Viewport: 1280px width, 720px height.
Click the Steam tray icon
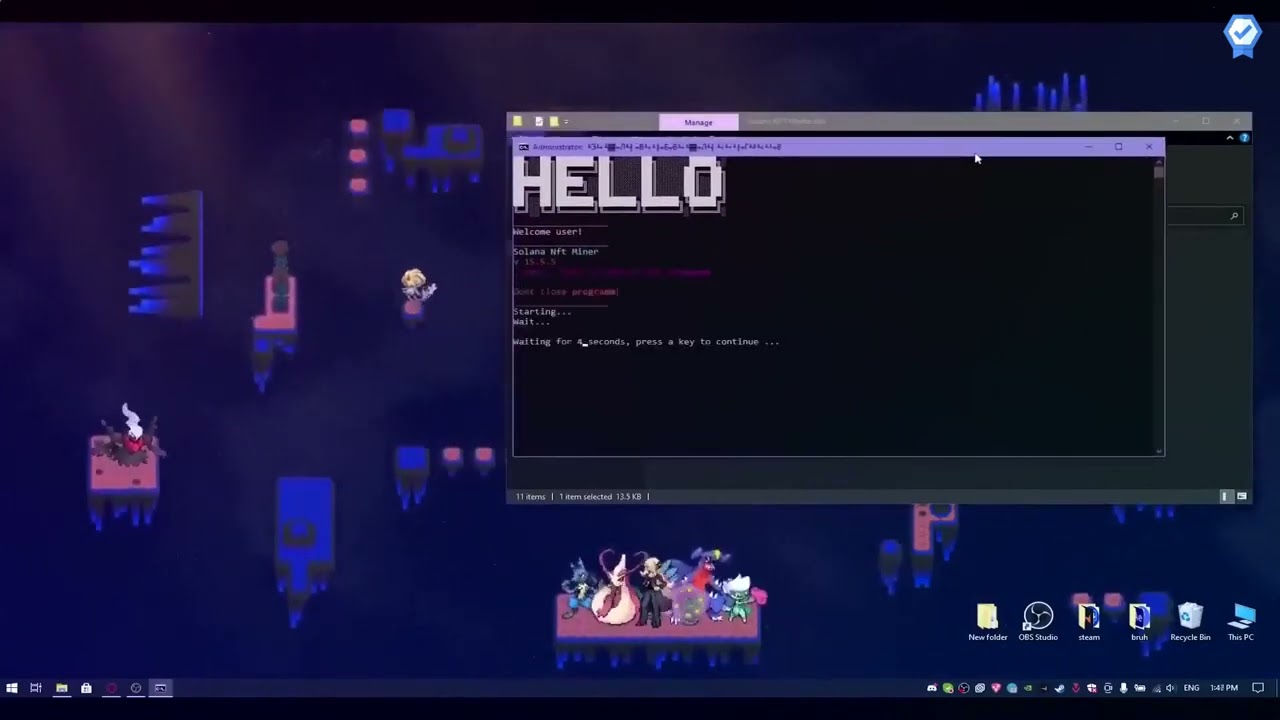point(1059,688)
